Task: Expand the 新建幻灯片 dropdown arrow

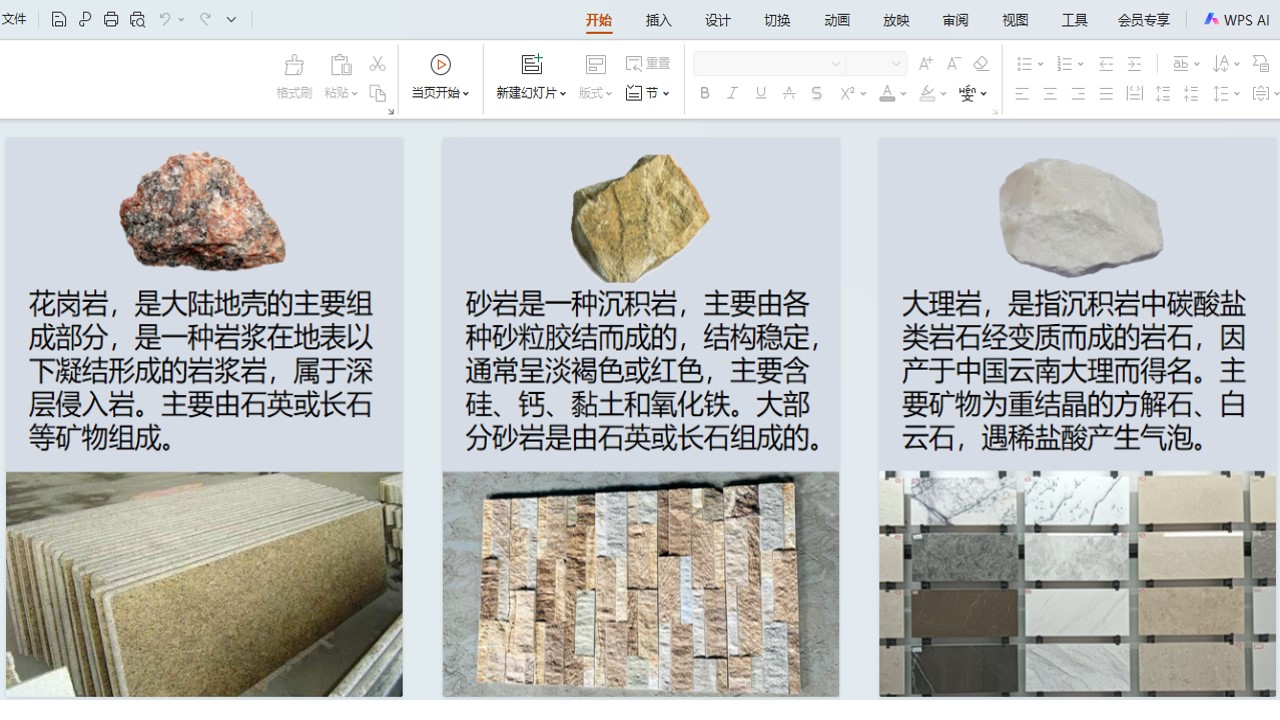Action: pos(563,94)
